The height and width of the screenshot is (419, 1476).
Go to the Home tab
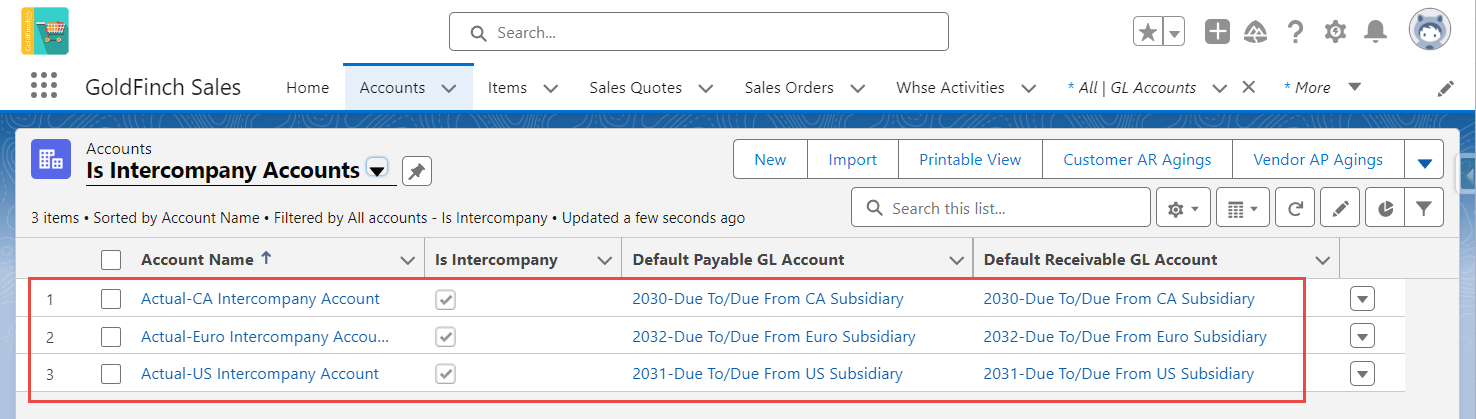(308, 88)
